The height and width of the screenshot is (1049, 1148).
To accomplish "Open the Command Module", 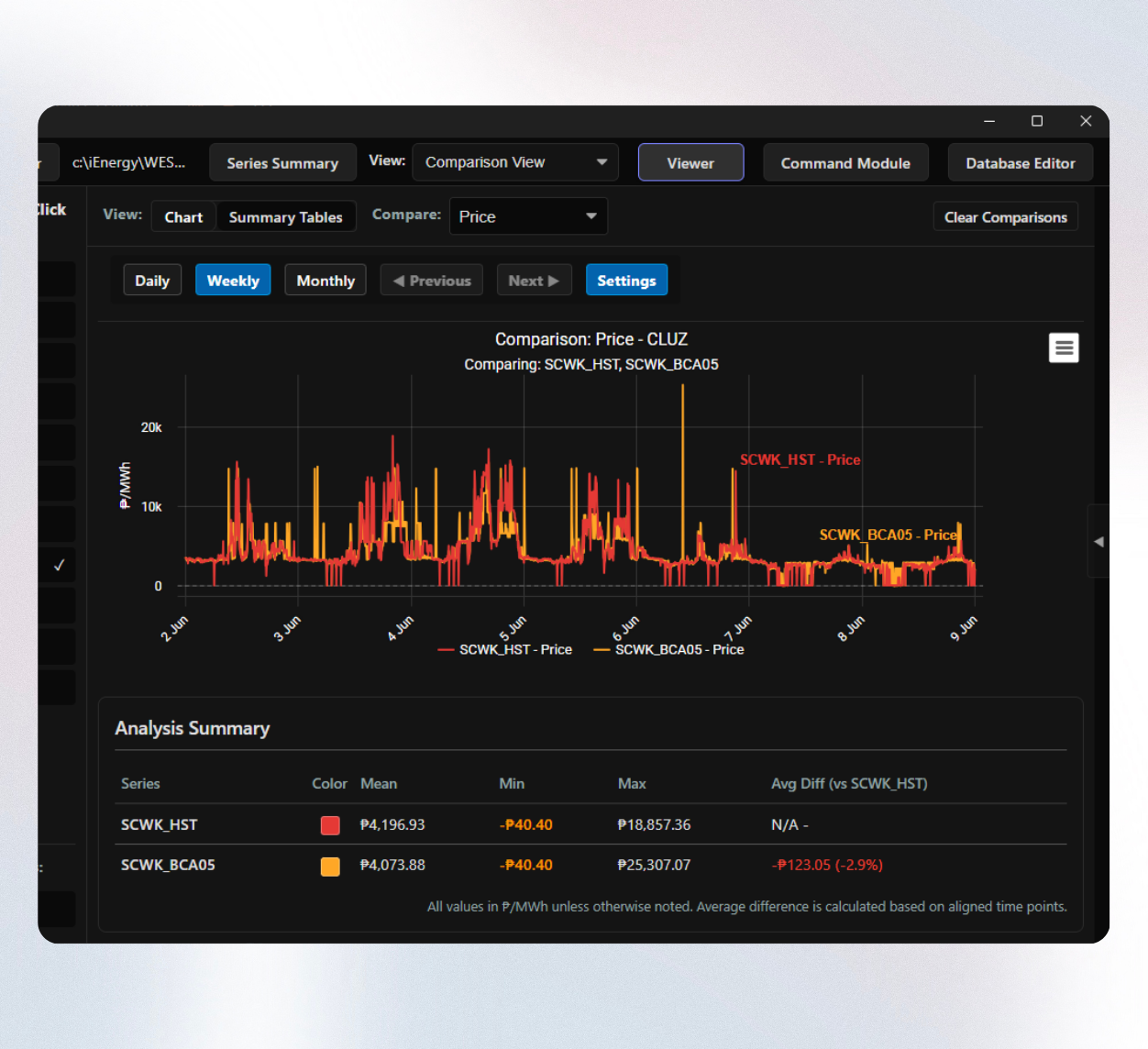I will (845, 163).
